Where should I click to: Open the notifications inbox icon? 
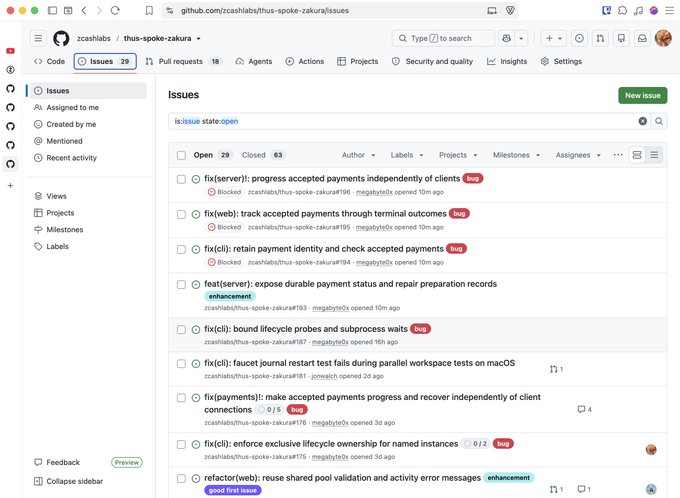click(x=642, y=38)
